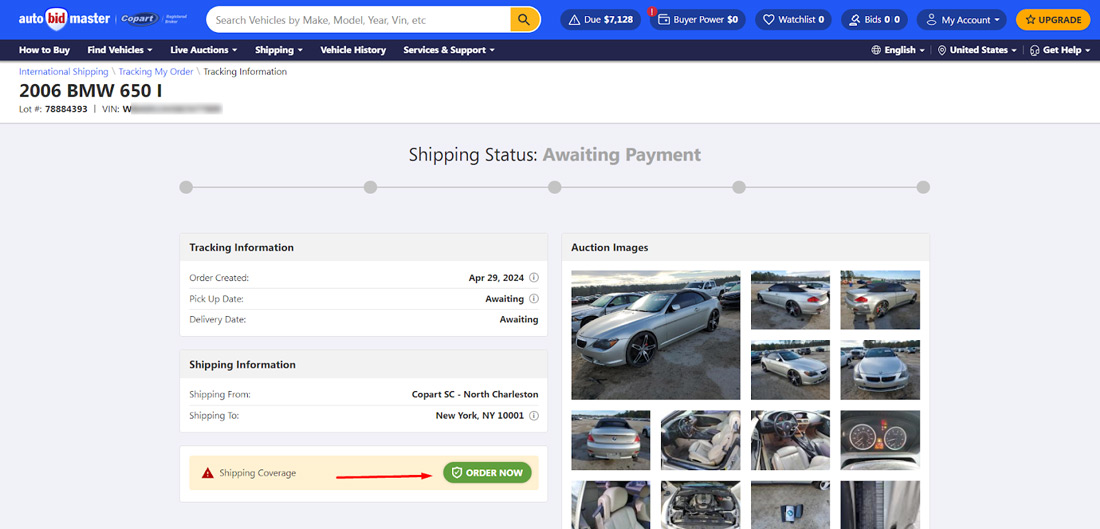Expand the Get Help menu
This screenshot has height=529, width=1100.
[x=1060, y=50]
